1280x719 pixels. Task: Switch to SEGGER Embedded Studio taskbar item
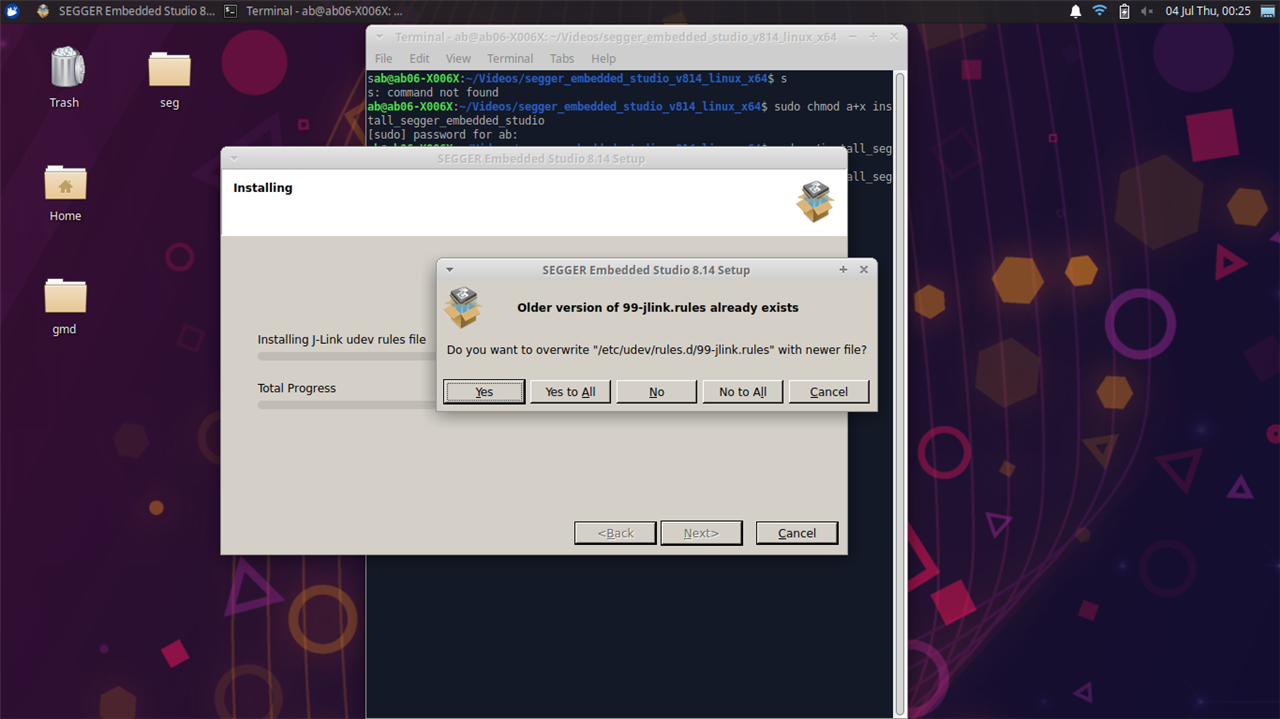click(125, 11)
